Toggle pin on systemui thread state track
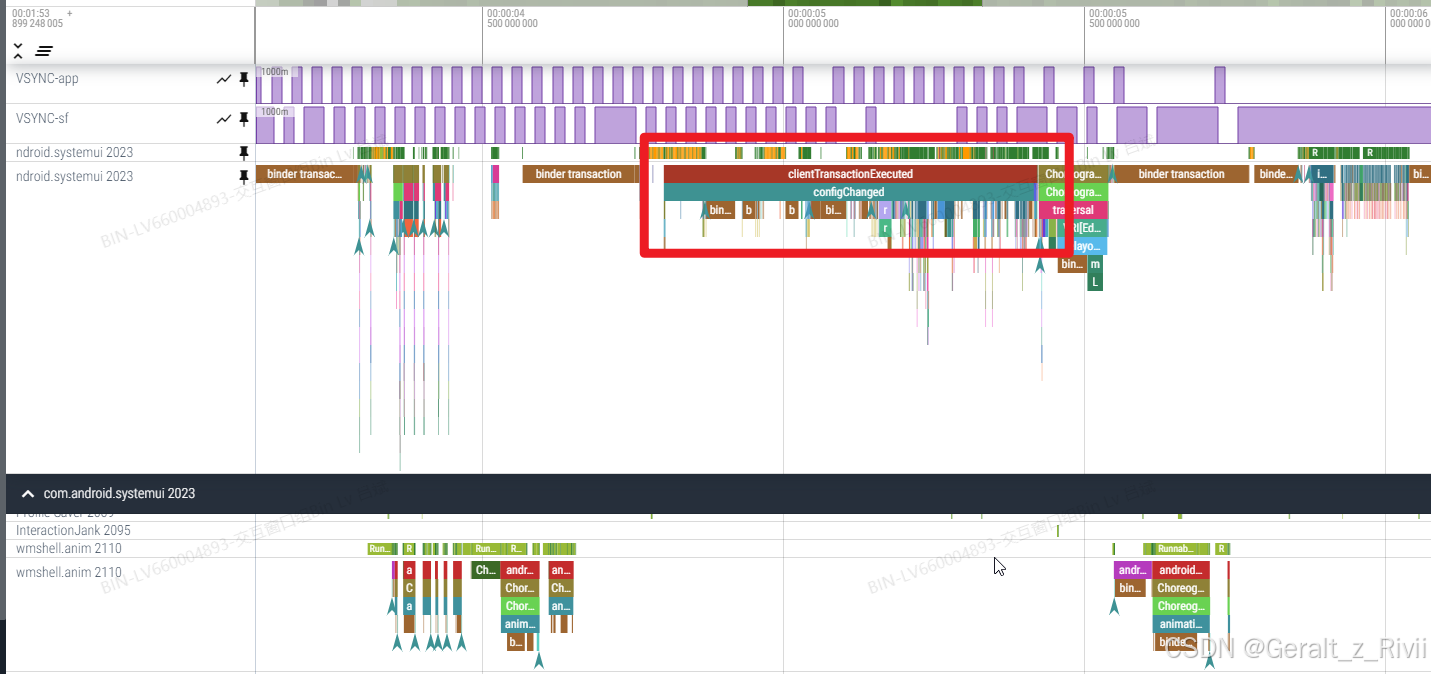The width and height of the screenshot is (1431, 674). click(x=243, y=153)
